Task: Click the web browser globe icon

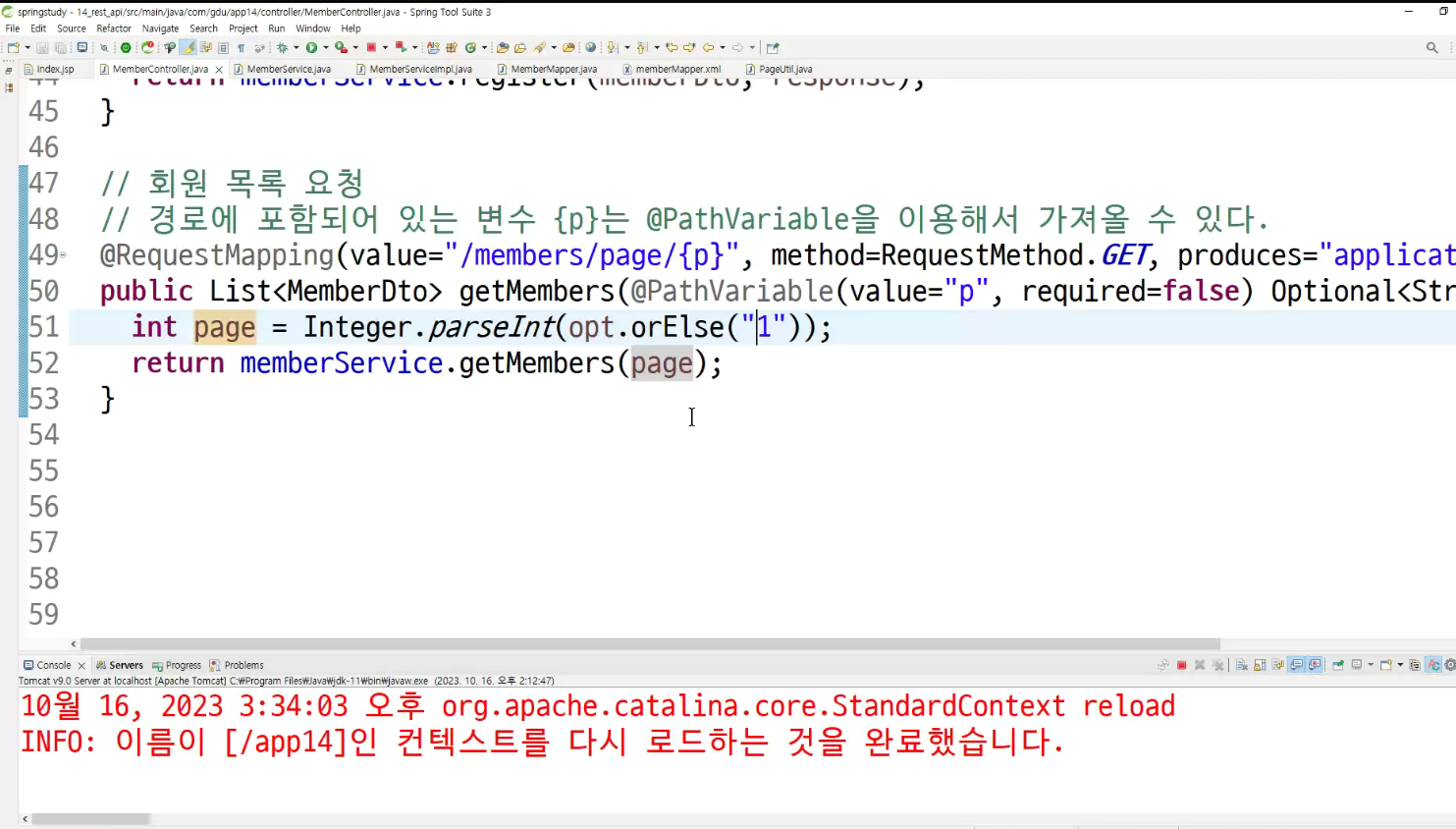Action: pos(590,47)
